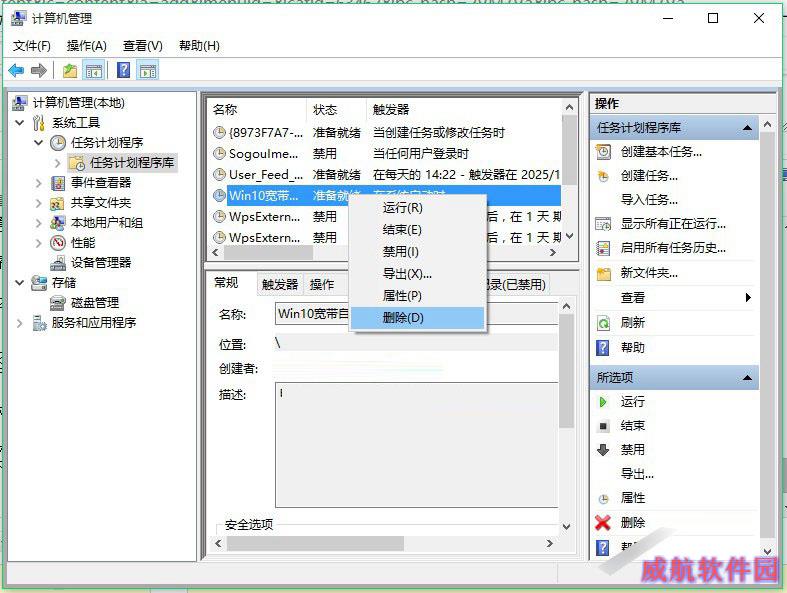Collapse the 所选项 actions section
The image size is (787, 593).
[x=747, y=377]
